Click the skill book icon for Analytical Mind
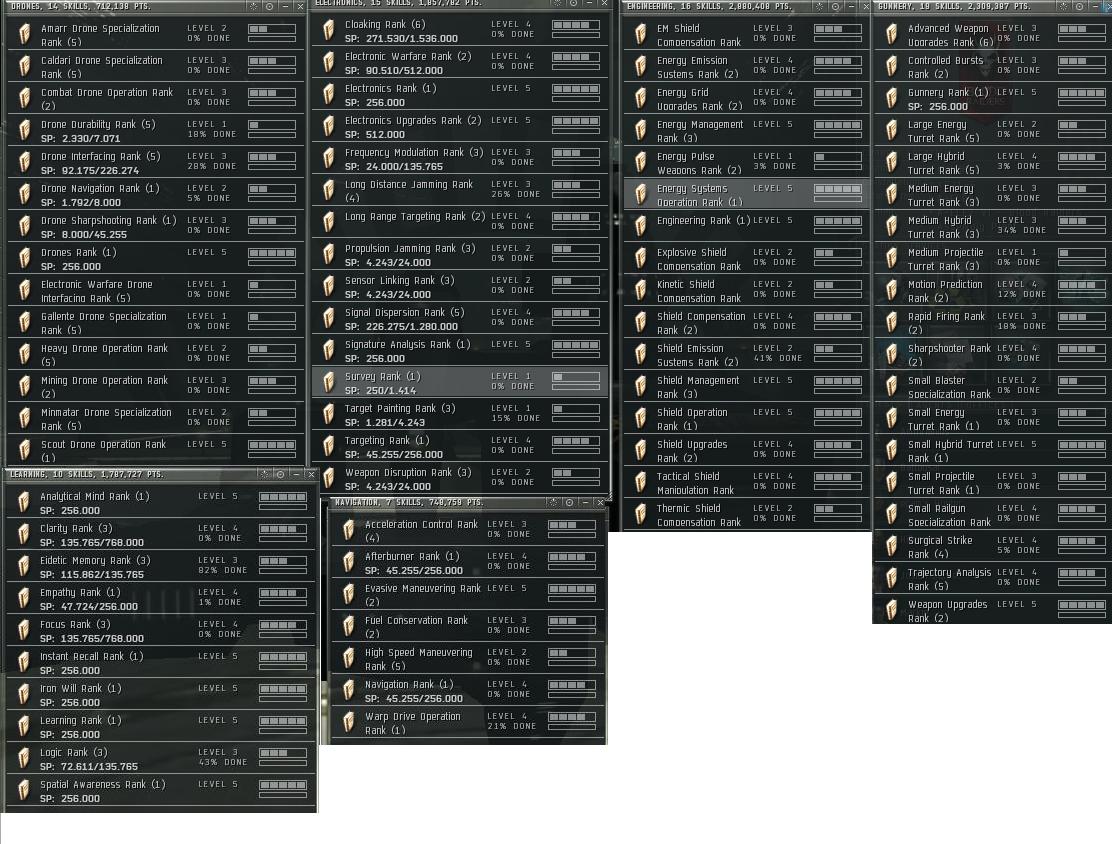 (24, 502)
